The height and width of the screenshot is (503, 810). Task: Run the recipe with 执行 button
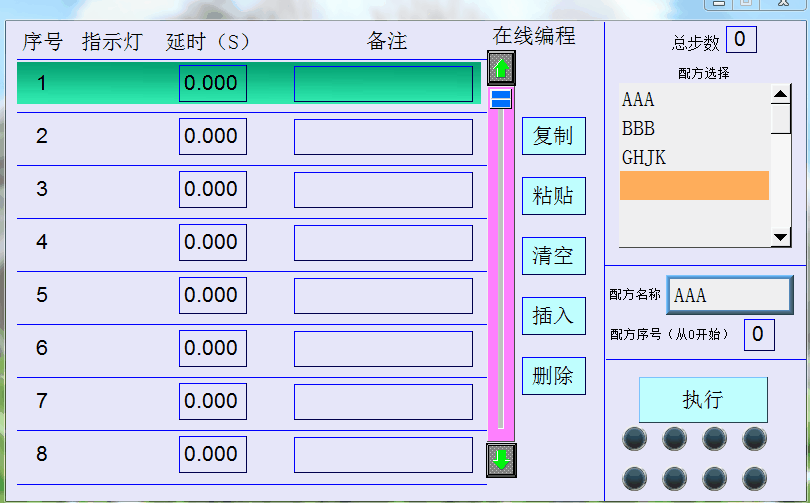(703, 399)
